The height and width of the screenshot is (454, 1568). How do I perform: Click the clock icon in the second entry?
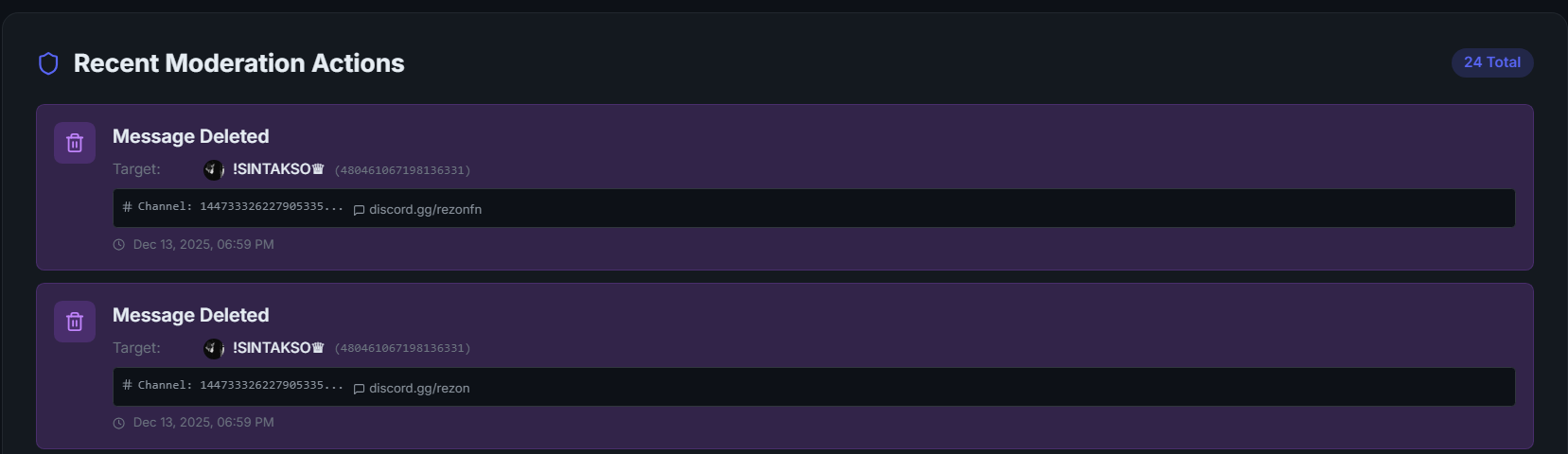click(x=119, y=423)
